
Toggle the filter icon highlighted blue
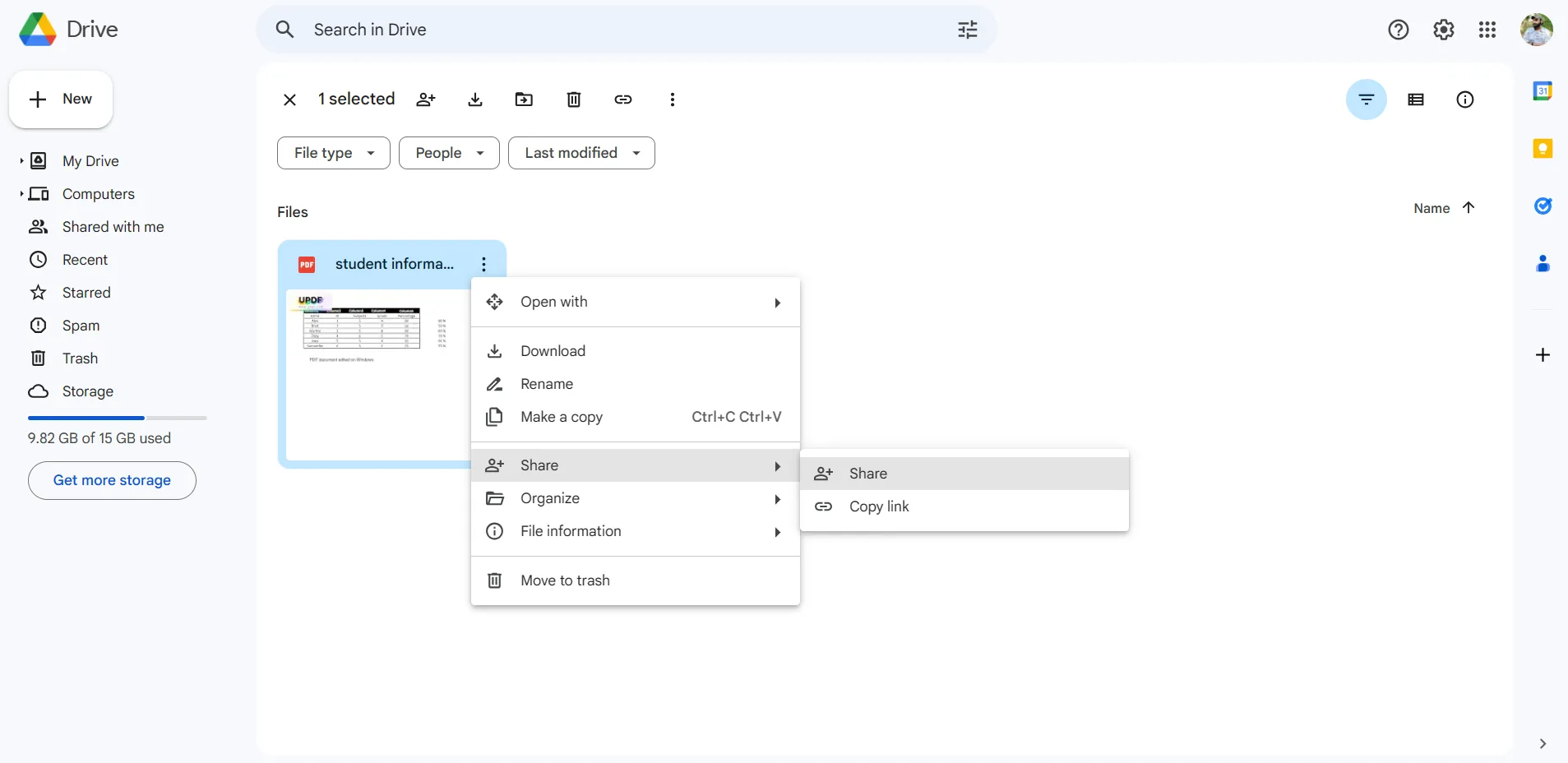click(1367, 99)
